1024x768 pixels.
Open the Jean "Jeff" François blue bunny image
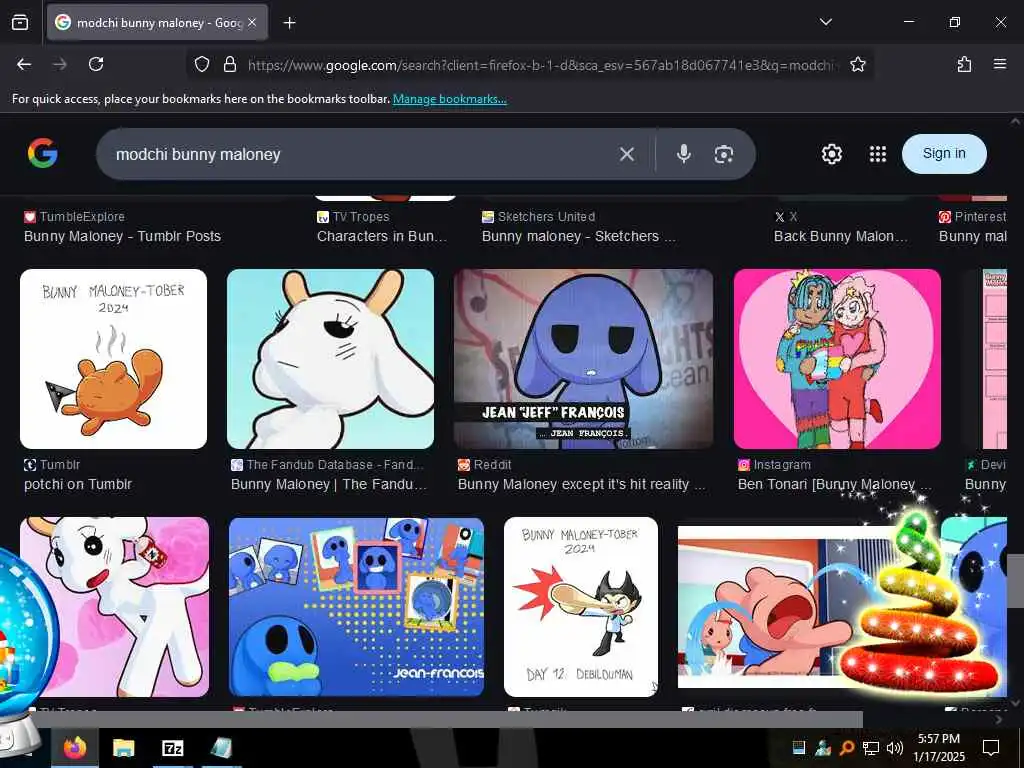[583, 359]
